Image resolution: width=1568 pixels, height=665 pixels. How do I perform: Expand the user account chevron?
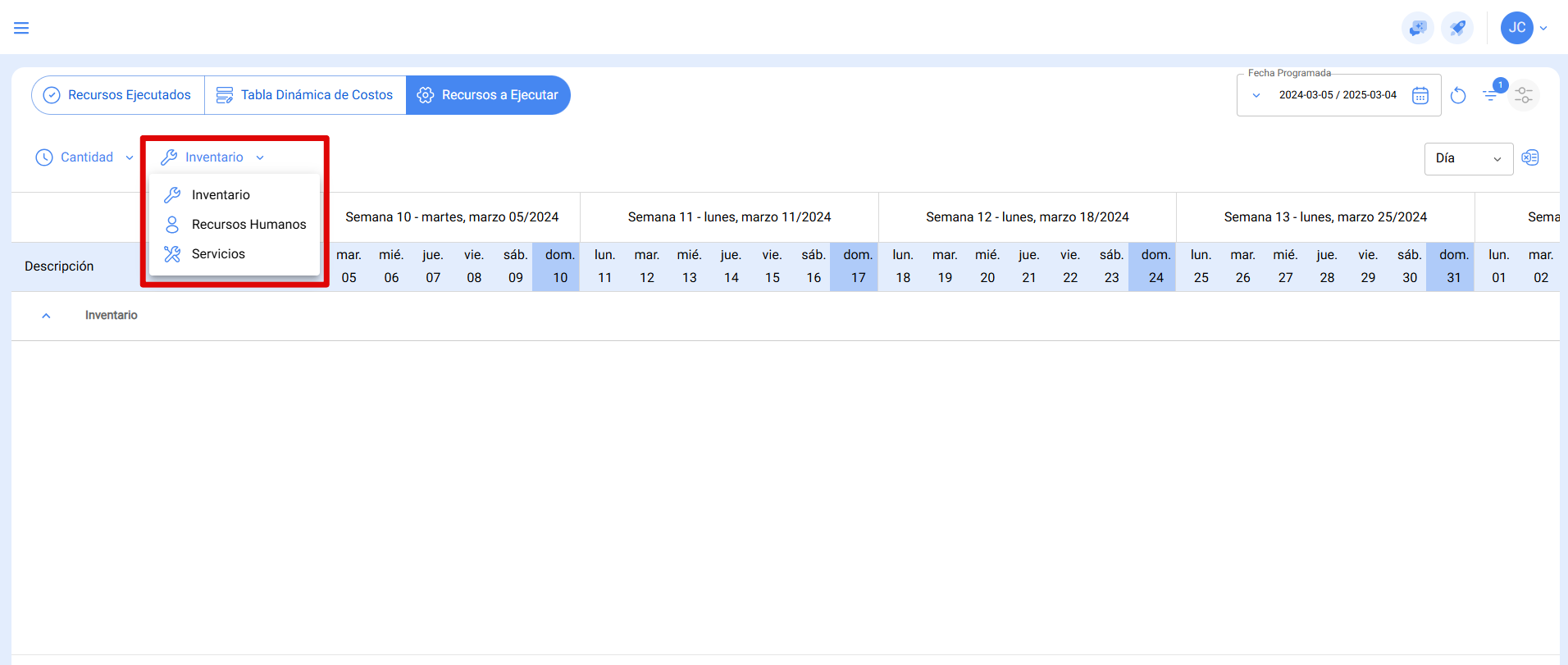[1543, 28]
